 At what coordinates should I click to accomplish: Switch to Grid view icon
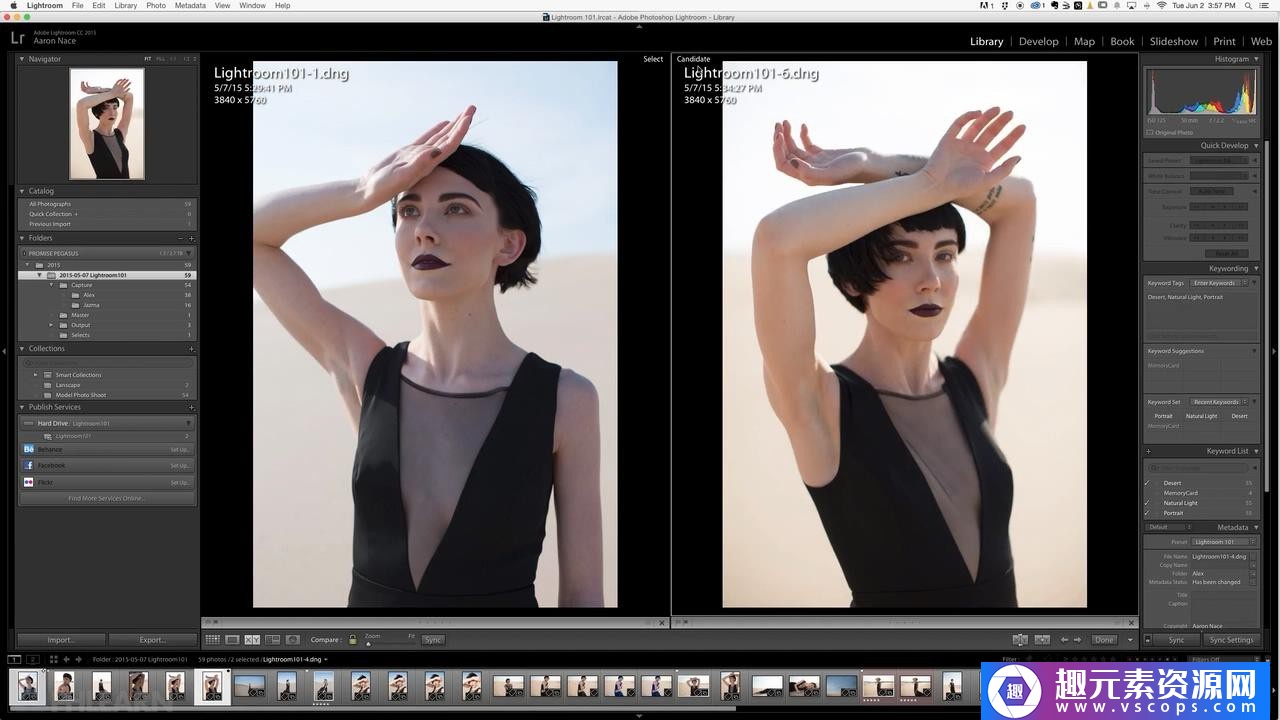(x=212, y=640)
